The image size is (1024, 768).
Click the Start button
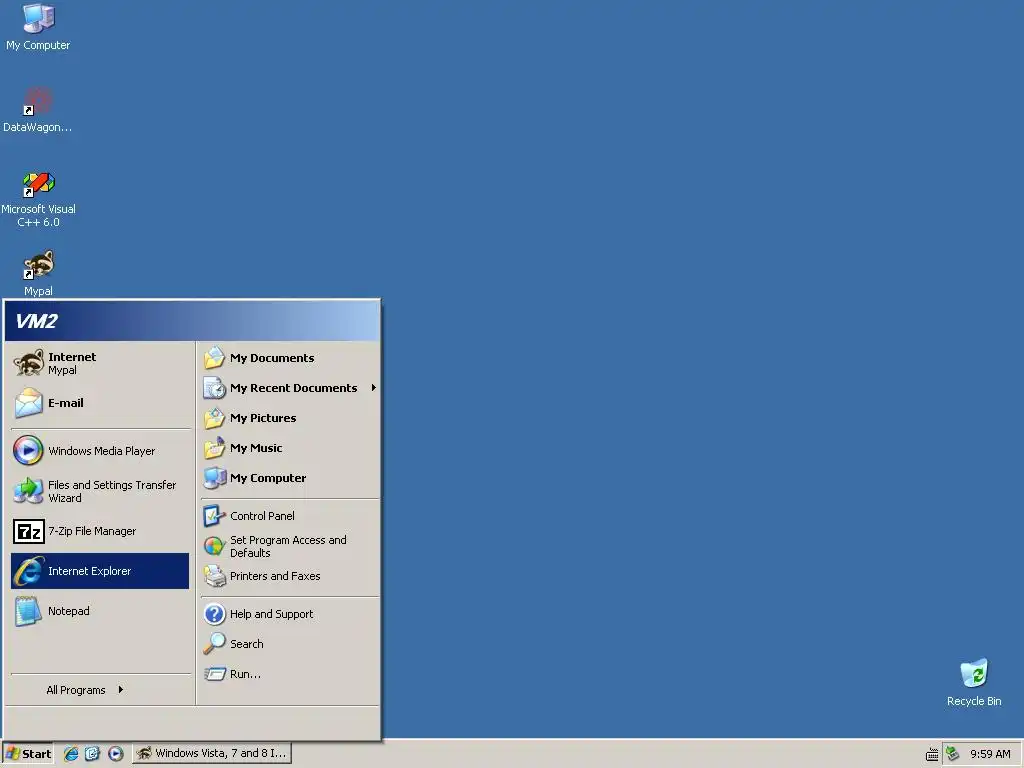(28, 754)
